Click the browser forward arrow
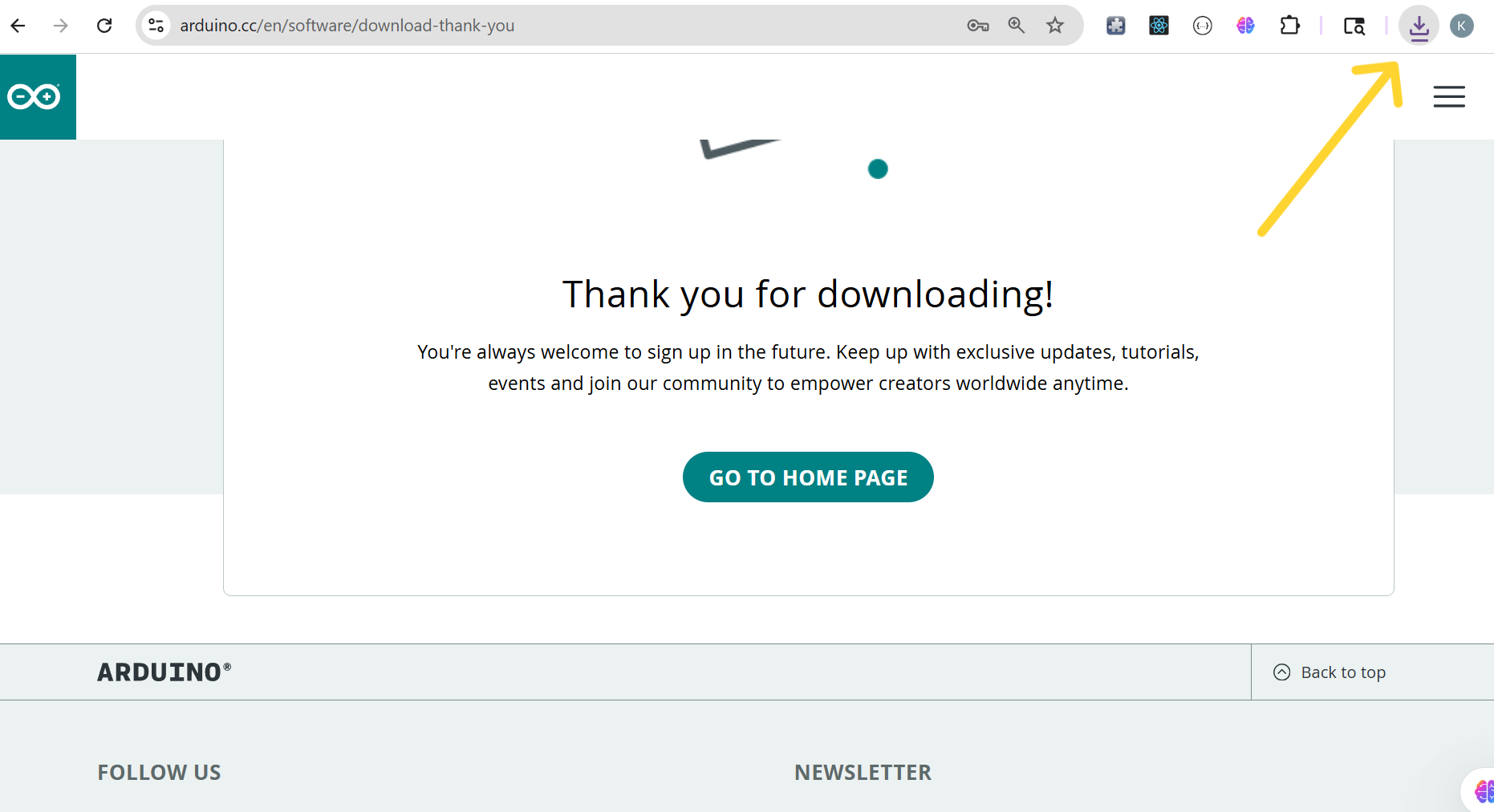This screenshot has height=812, width=1494. (61, 26)
